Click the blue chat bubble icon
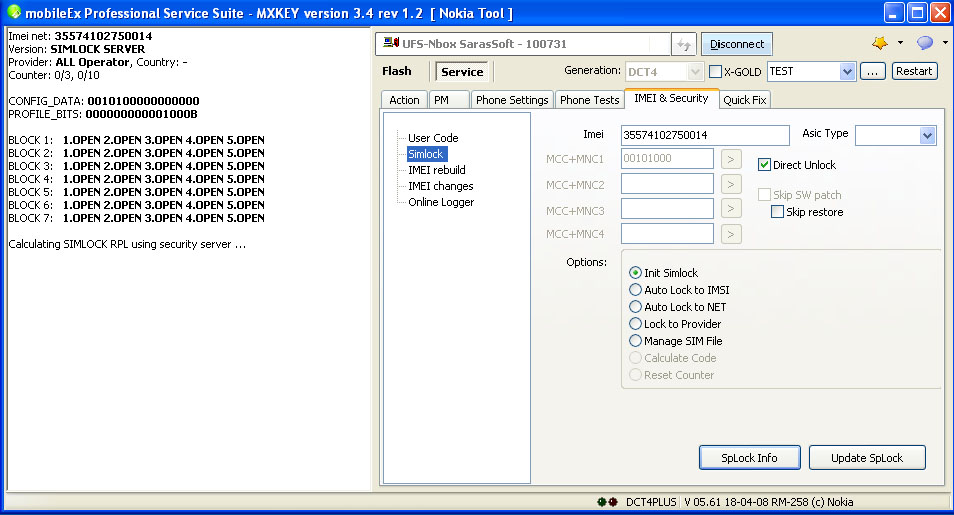954x515 pixels. [x=924, y=43]
